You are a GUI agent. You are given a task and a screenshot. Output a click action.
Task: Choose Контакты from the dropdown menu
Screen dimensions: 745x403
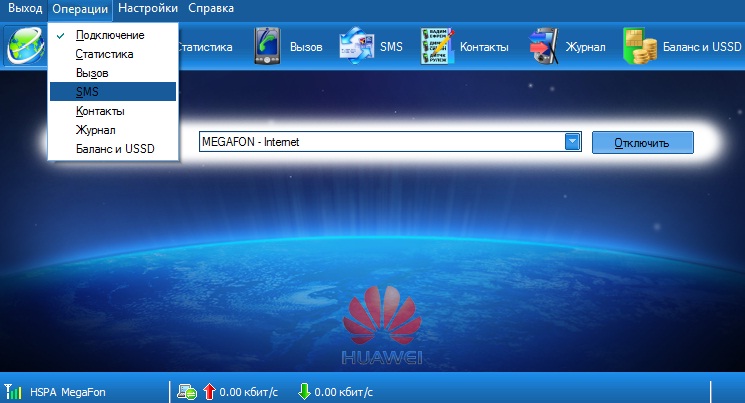tap(113, 111)
